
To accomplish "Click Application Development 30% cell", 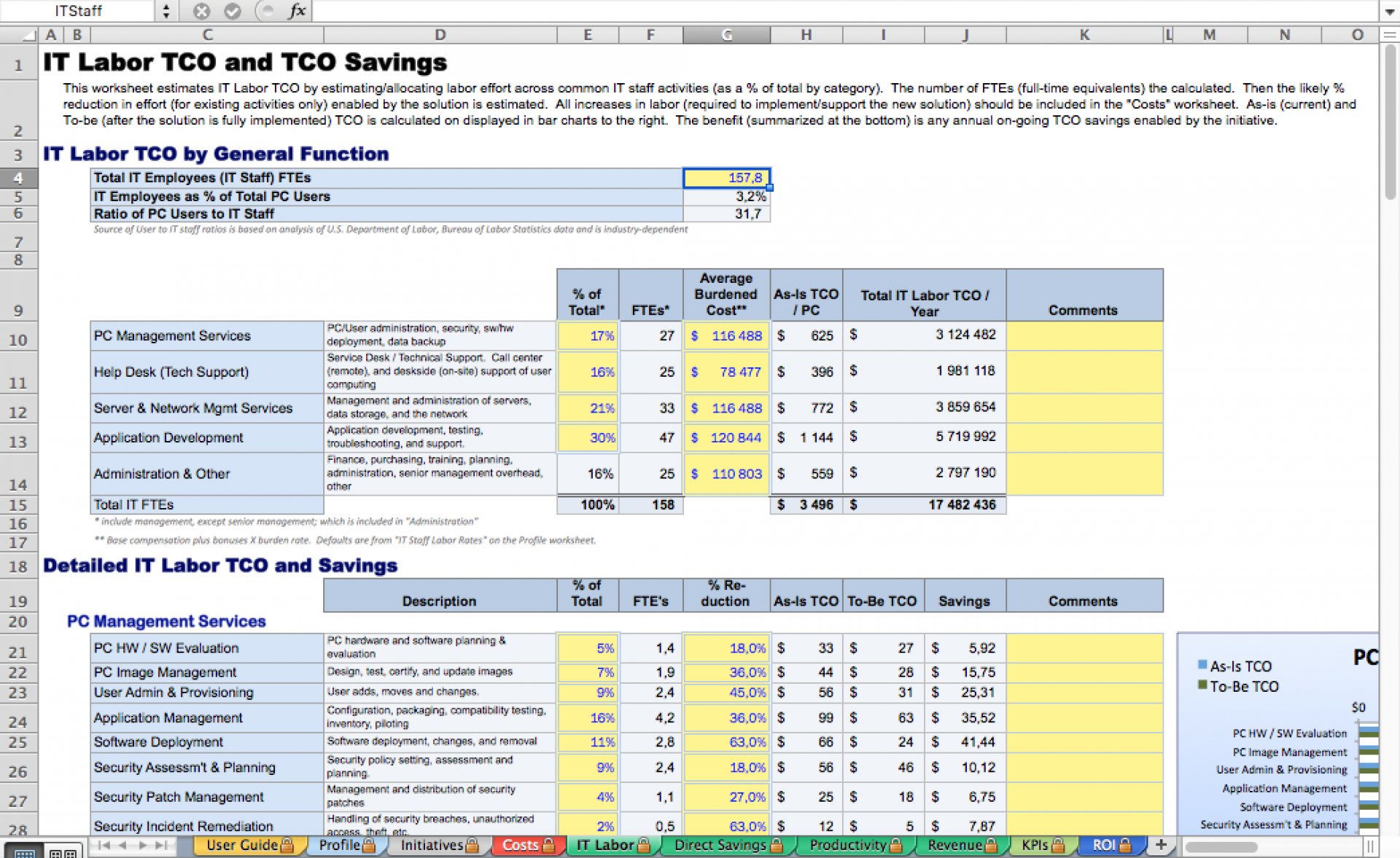I will coord(588,438).
